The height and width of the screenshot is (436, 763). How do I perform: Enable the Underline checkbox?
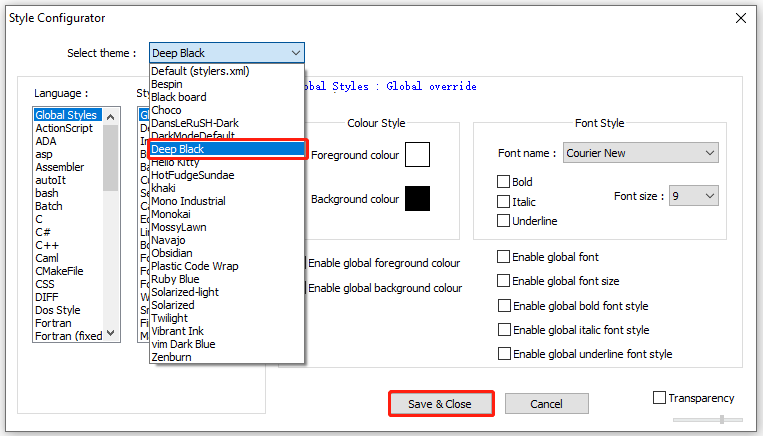[503, 221]
